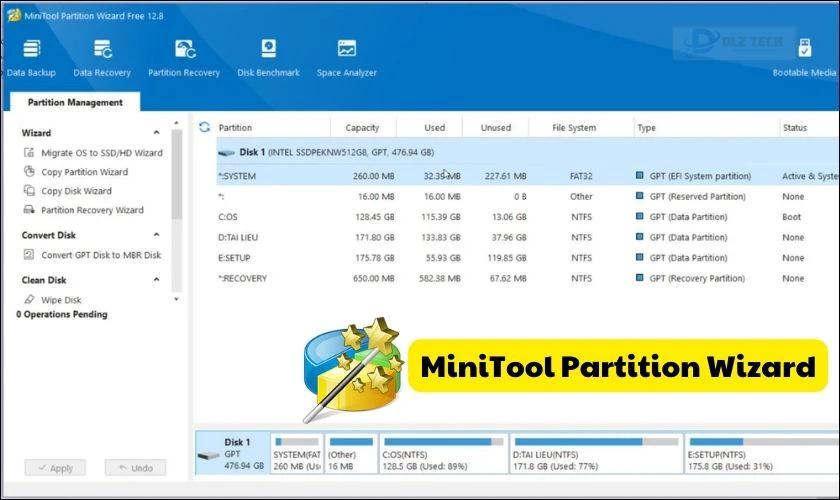Sort by the Type column header

pyautogui.click(x=647, y=128)
